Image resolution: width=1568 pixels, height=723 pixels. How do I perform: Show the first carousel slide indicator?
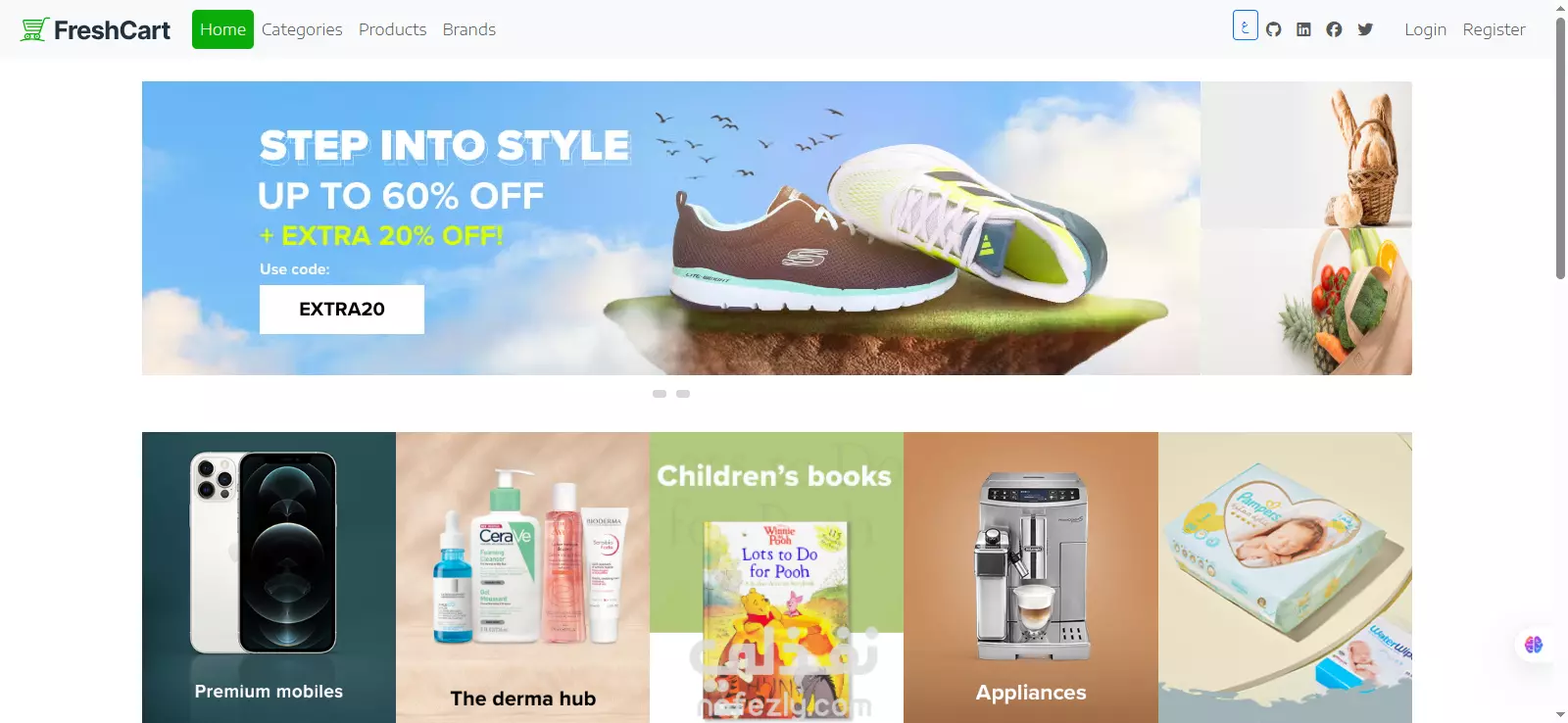[660, 394]
